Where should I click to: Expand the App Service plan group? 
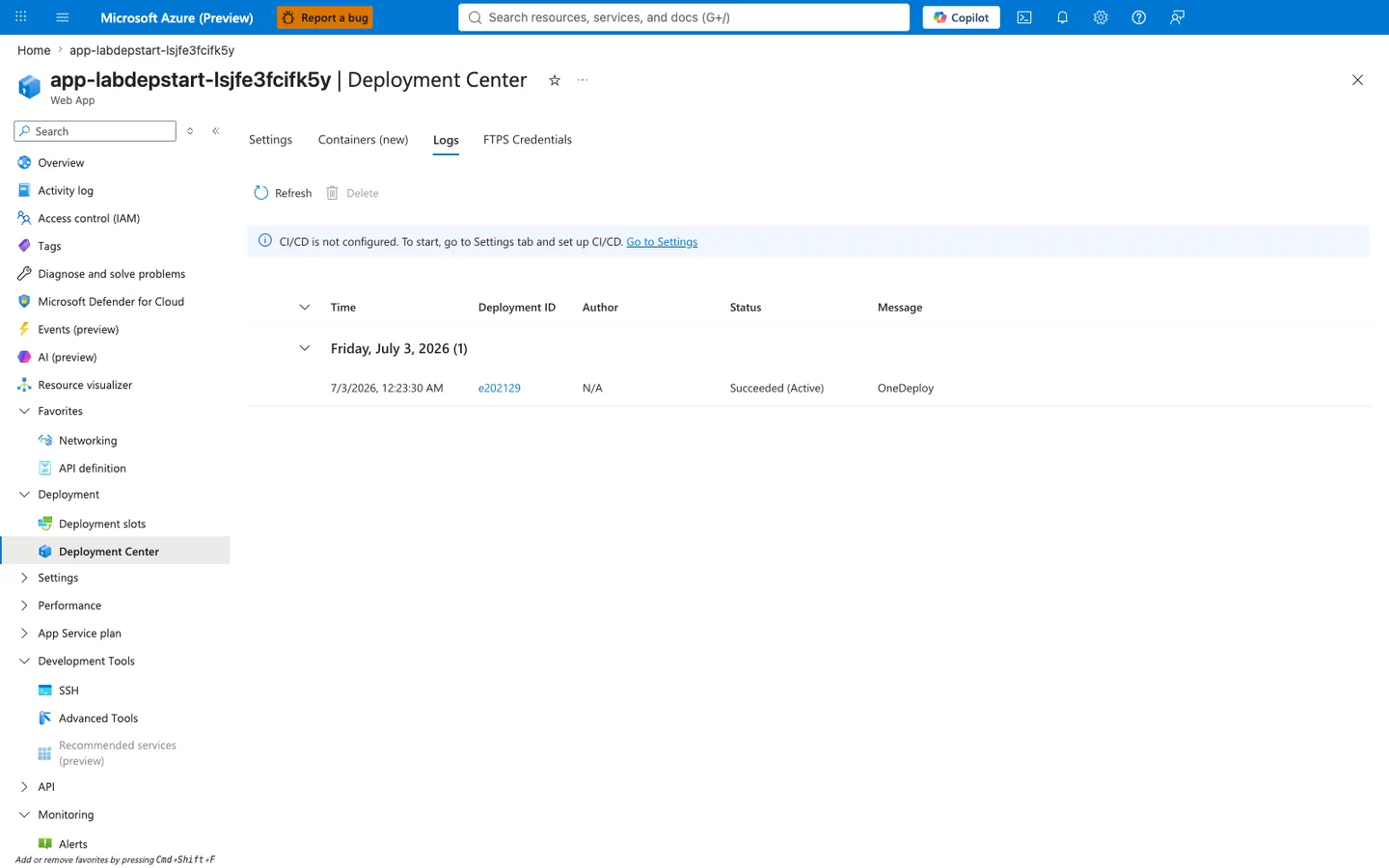pyautogui.click(x=24, y=634)
